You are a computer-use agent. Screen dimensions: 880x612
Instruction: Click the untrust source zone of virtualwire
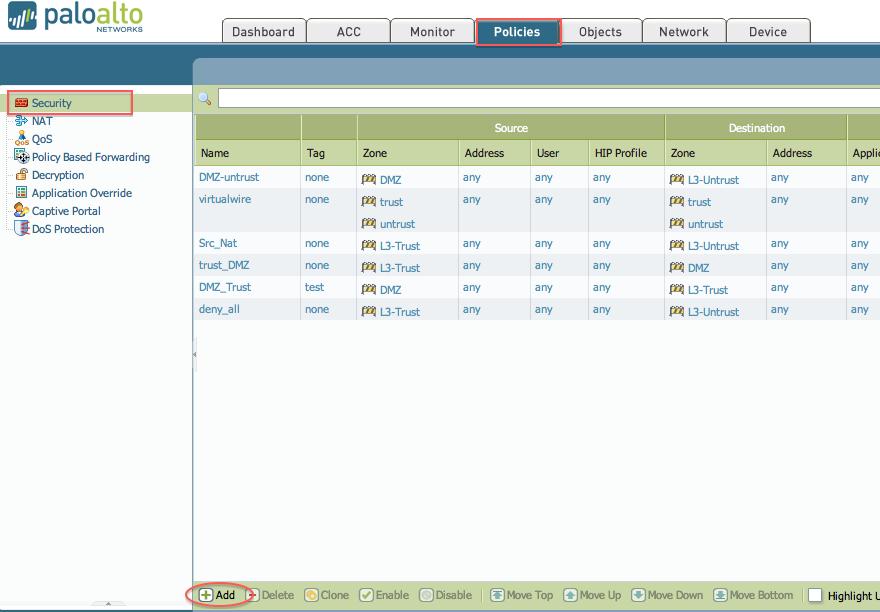[397, 223]
